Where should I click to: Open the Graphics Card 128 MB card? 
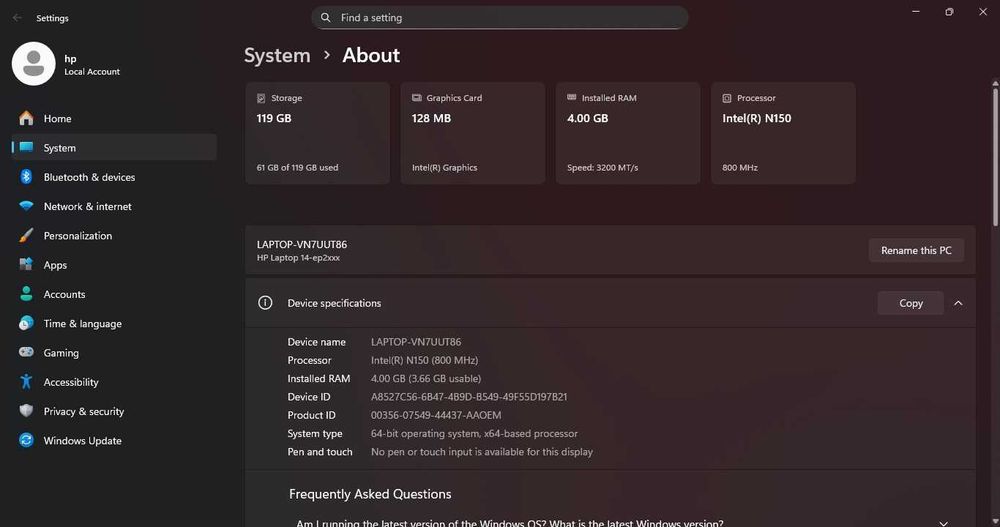click(473, 133)
